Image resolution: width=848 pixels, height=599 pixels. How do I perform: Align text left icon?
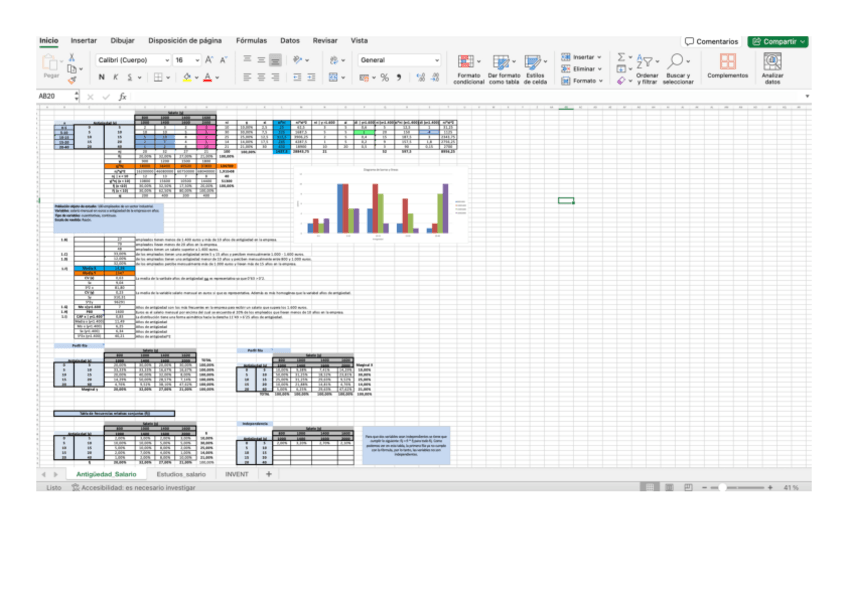247,77
